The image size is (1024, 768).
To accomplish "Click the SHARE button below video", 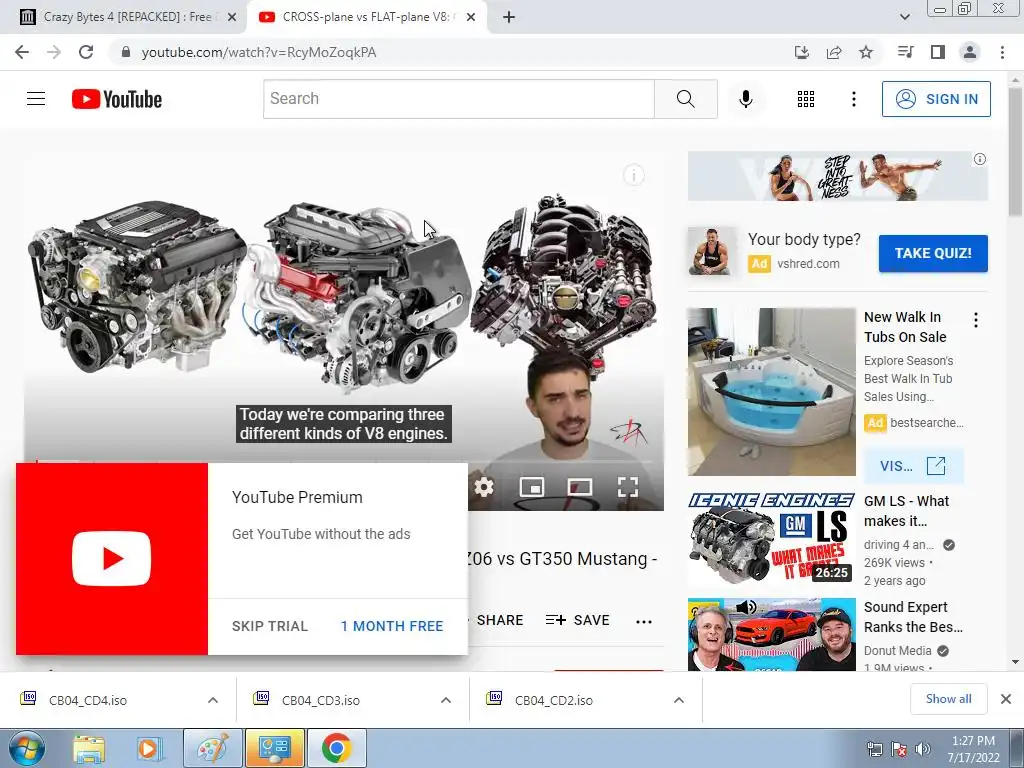I will 500,620.
